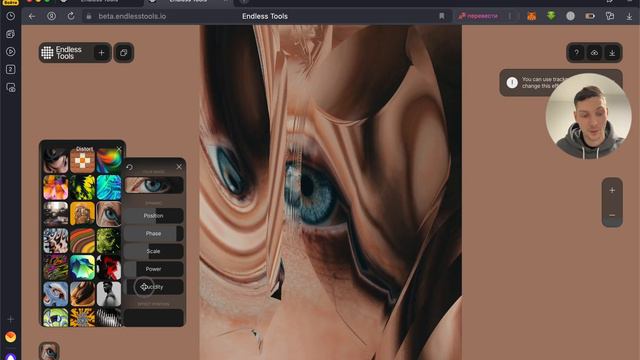Select the cyan feather preset

coord(109,187)
